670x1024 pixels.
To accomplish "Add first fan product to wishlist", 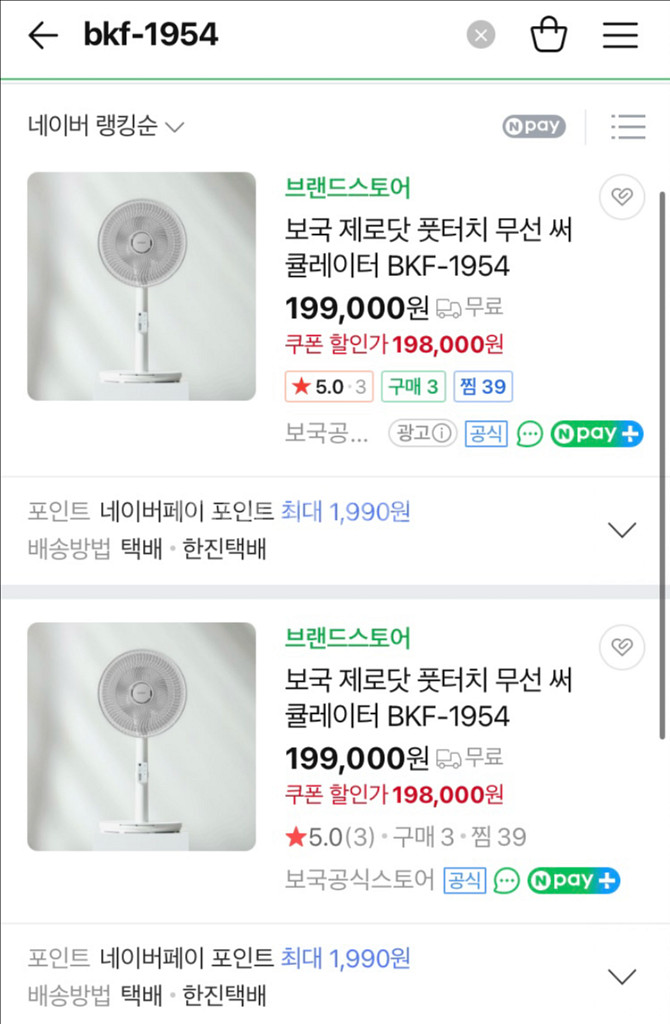I will (x=621, y=197).
